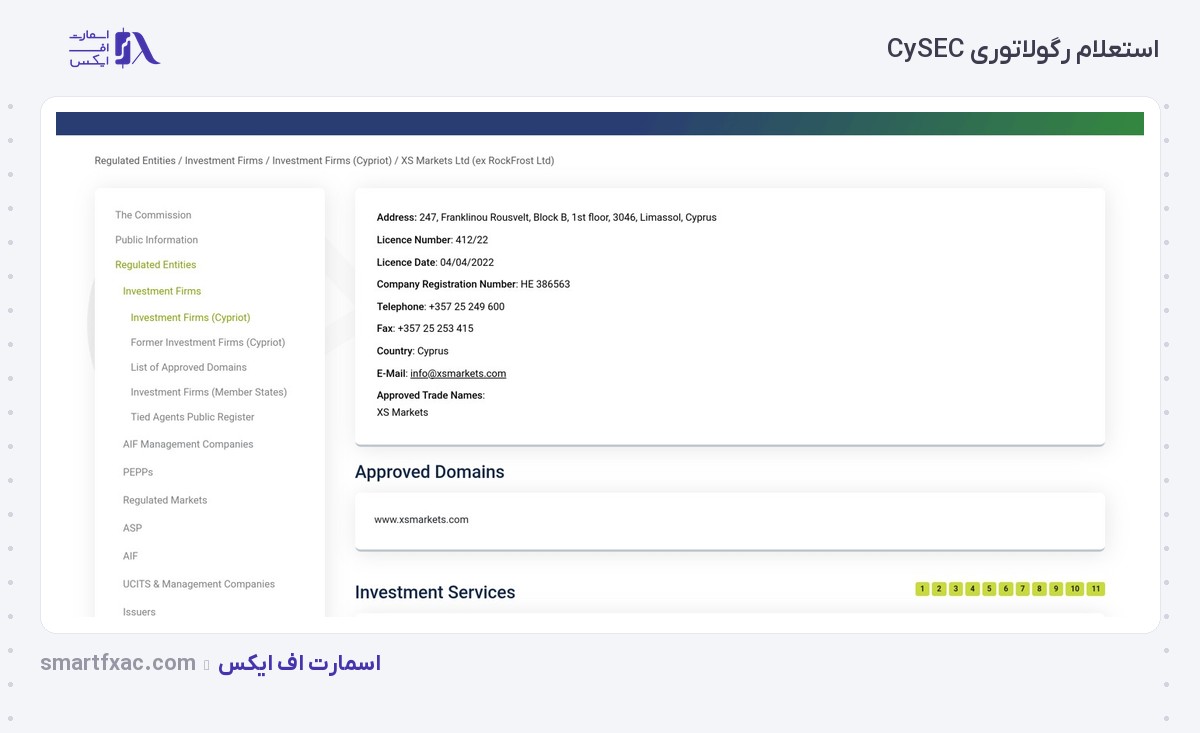Image resolution: width=1200 pixels, height=733 pixels.
Task: Select investment service badge 9
Action: [x=1056, y=589]
